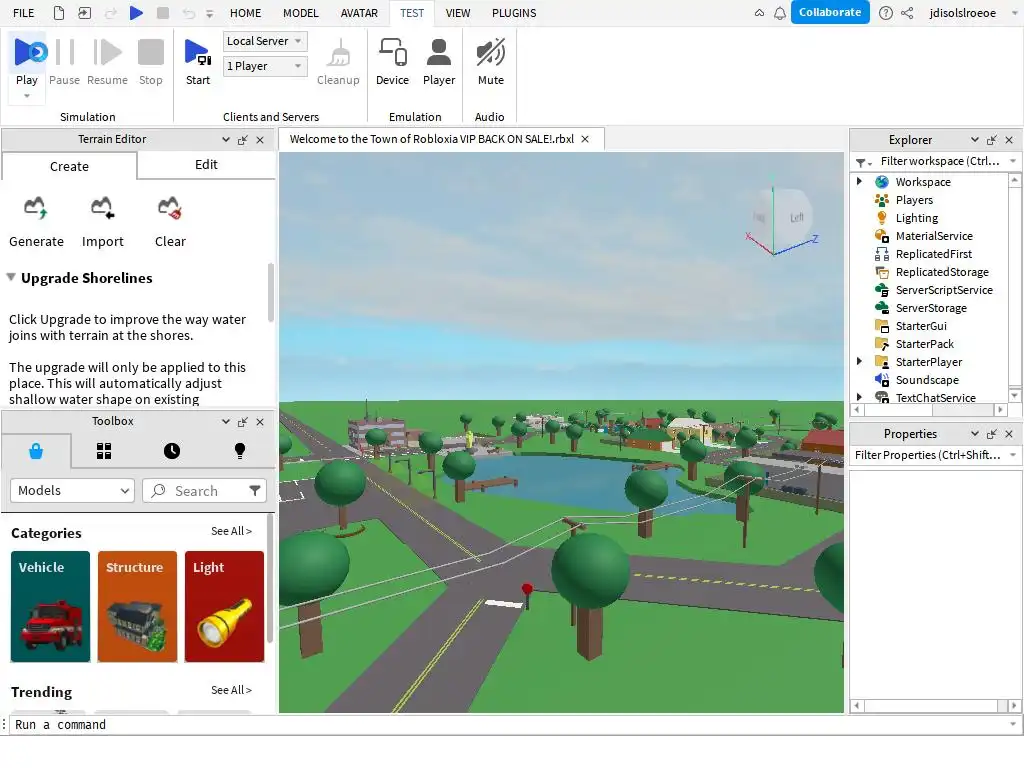The width and height of the screenshot is (1024, 768).
Task: Click the Filter Properties field
Action: coord(928,455)
